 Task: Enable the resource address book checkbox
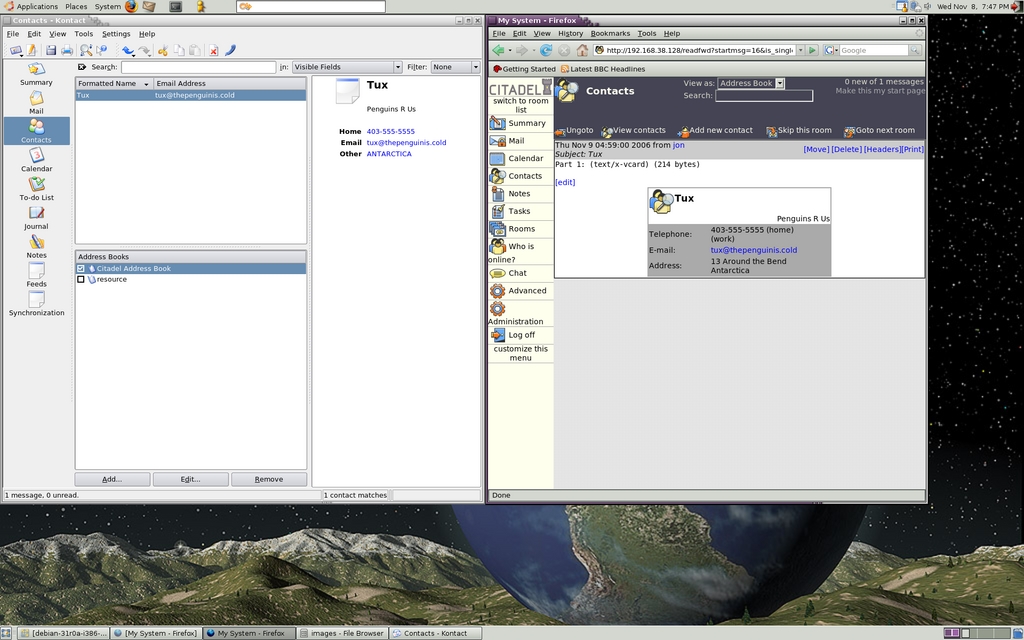pos(81,279)
